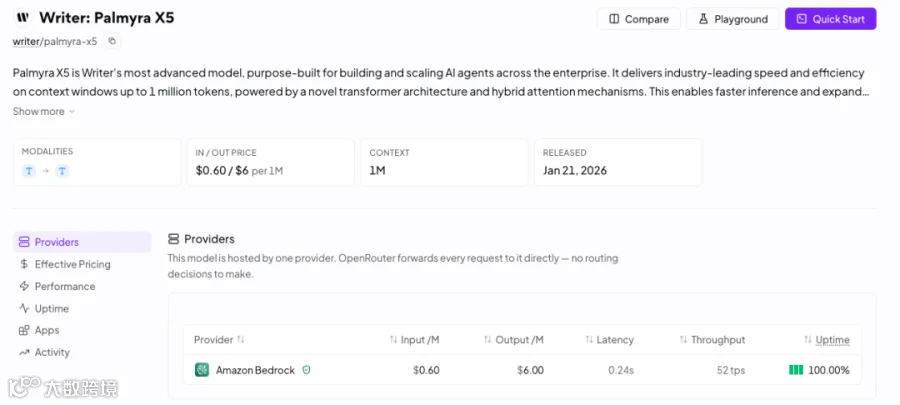Viewport: 900px width, 405px height.
Task: Click the Apps grid icon in sidebar
Action: 24,330
